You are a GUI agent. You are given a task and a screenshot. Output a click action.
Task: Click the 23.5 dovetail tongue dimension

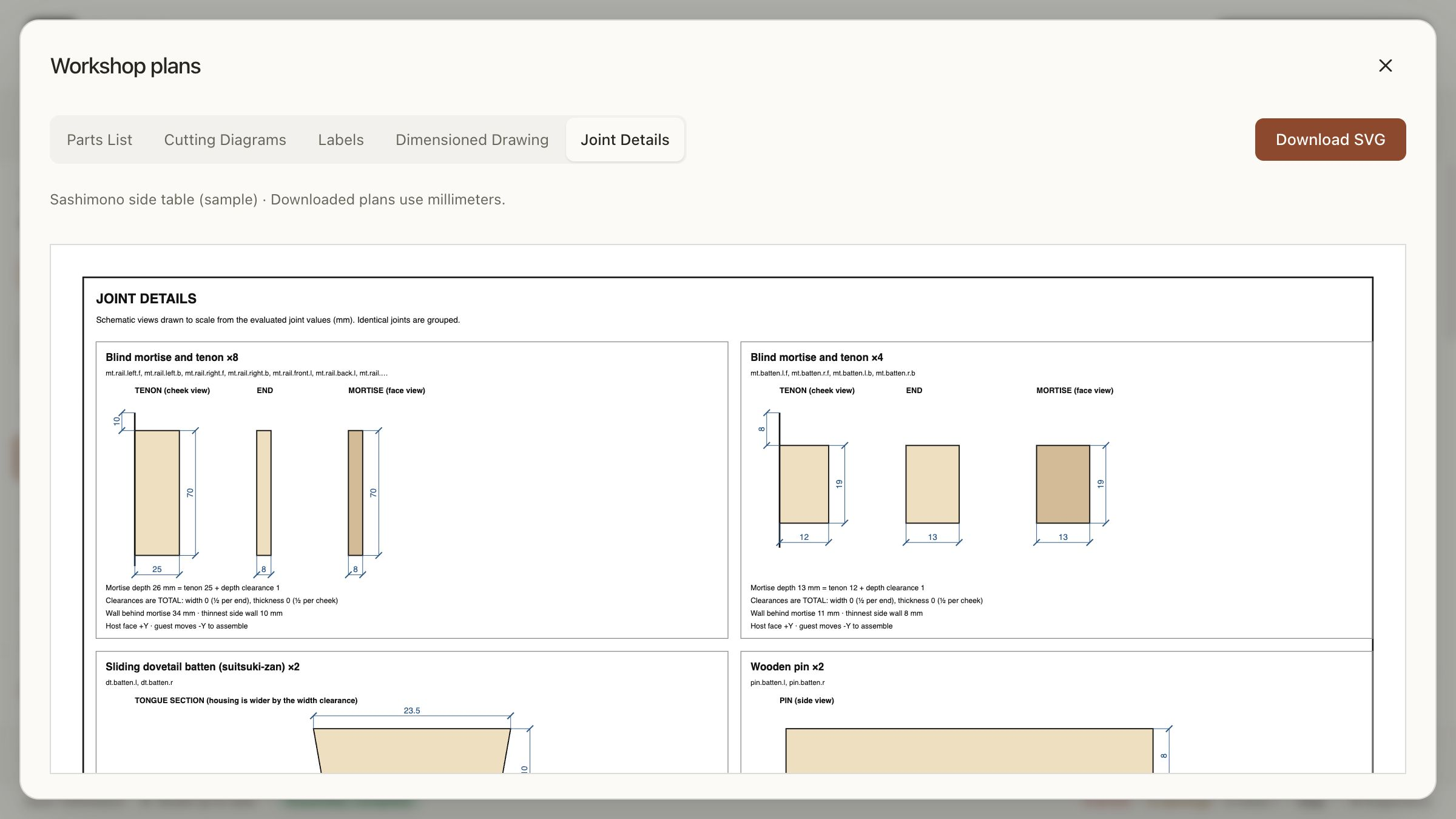point(412,710)
